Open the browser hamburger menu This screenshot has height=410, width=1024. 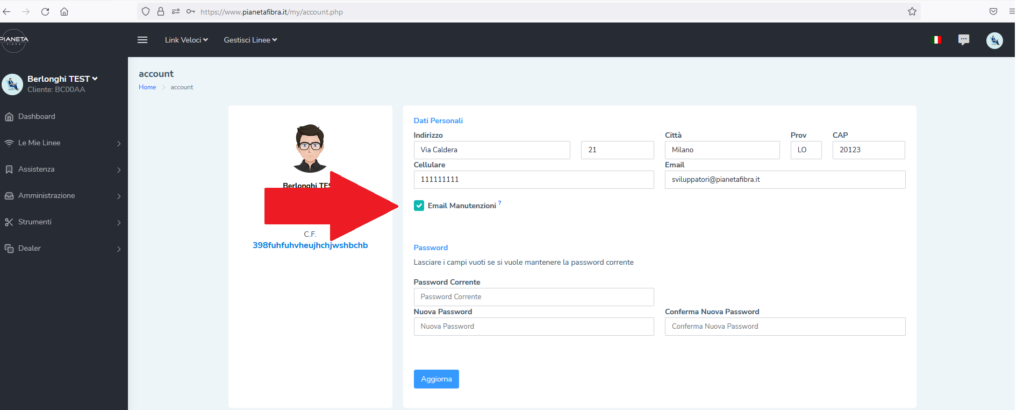1012,12
